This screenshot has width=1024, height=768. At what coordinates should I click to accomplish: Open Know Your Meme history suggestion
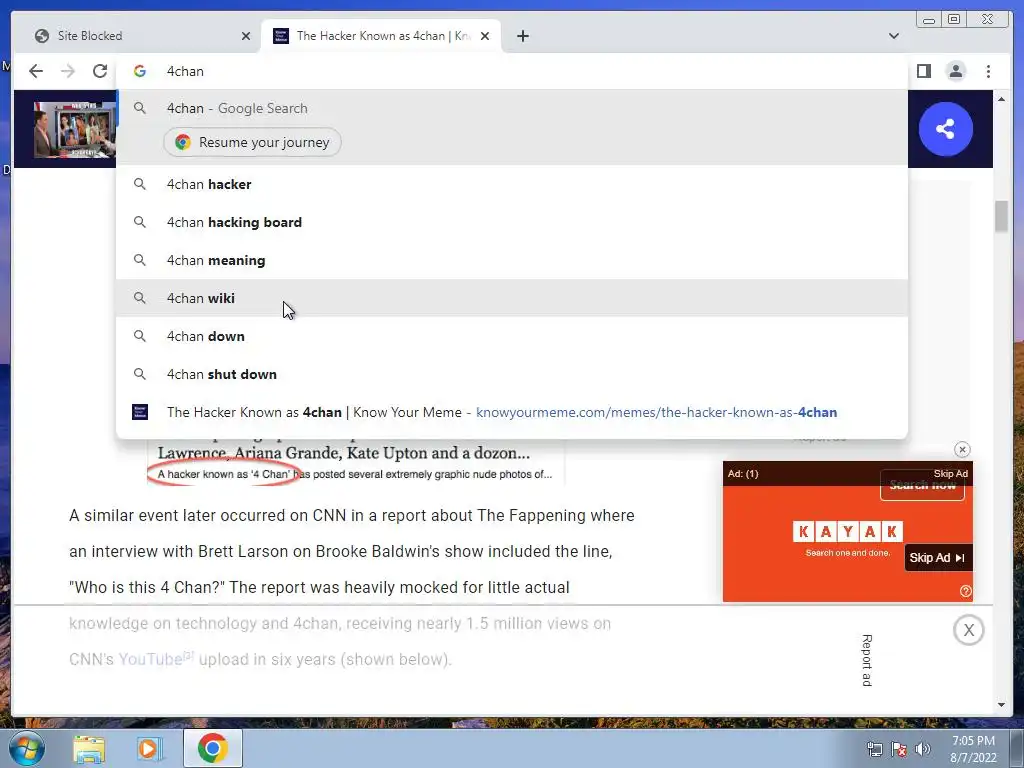(x=511, y=412)
